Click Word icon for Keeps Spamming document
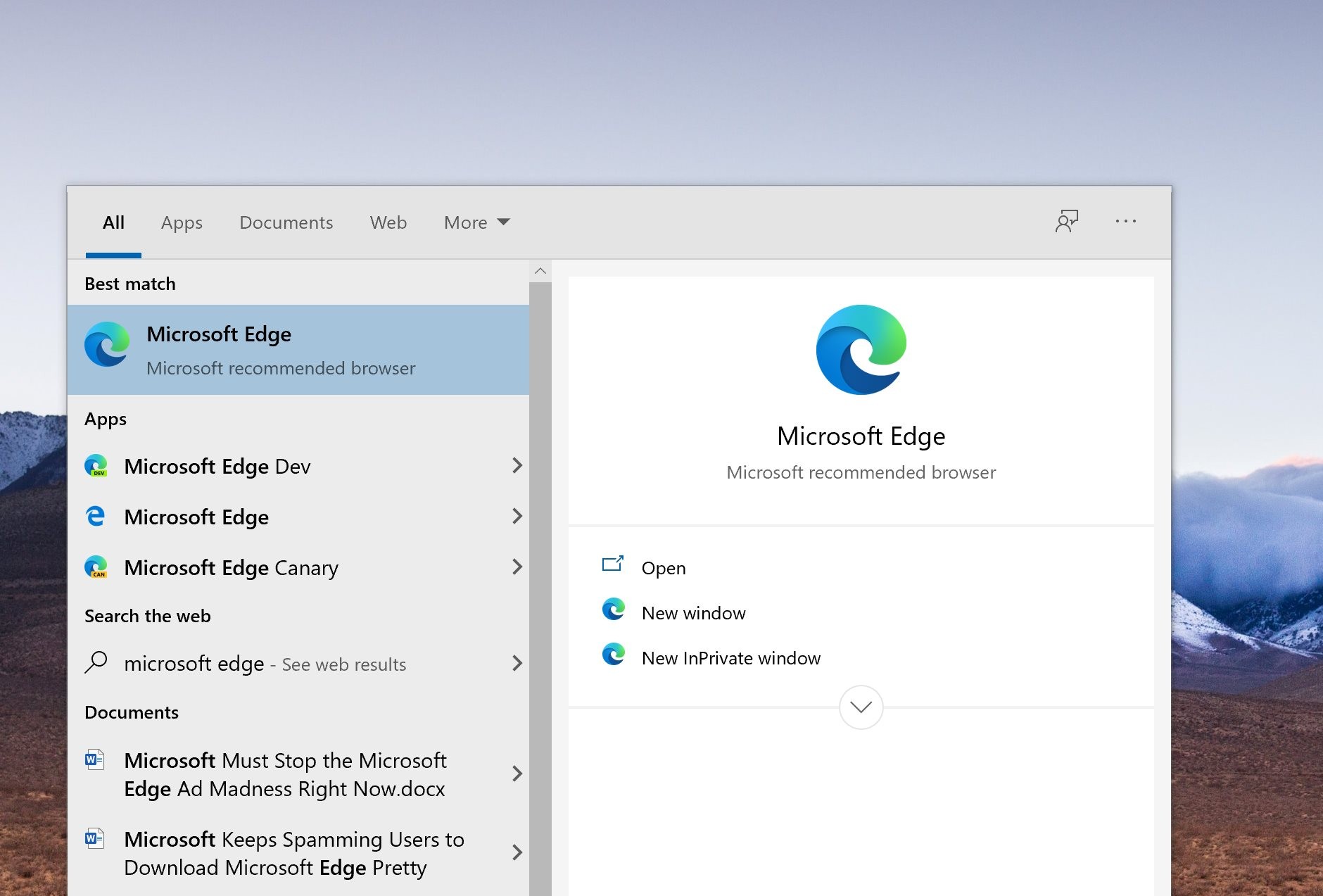Image resolution: width=1323 pixels, height=896 pixels. pos(94,839)
